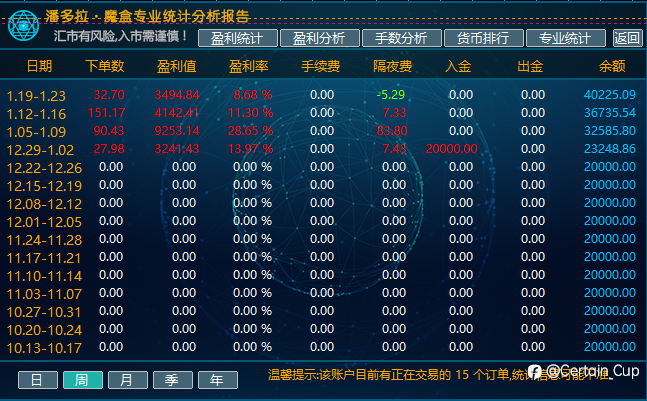Click the 返回 button
Image resolution: width=647 pixels, height=401 pixels.
627,38
